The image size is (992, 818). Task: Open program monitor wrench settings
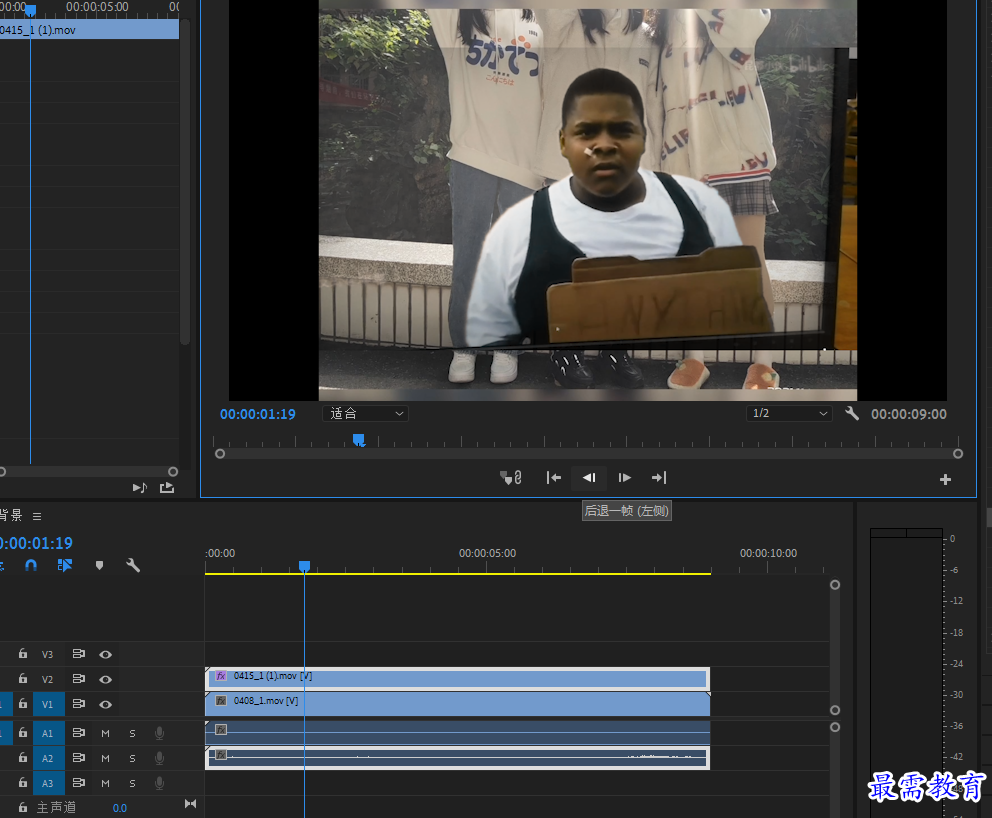click(x=852, y=413)
